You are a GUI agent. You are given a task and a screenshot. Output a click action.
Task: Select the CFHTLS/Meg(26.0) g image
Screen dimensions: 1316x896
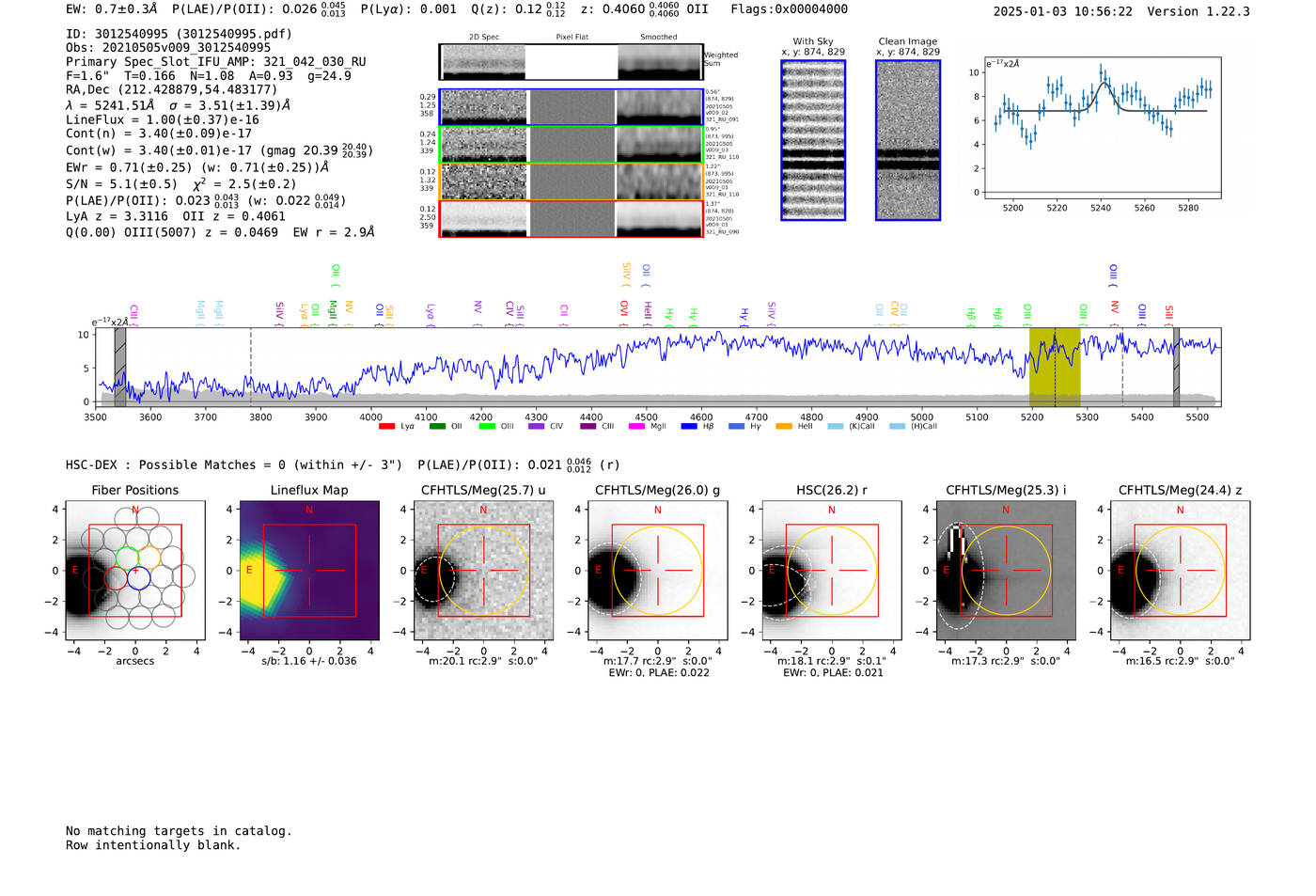658,571
